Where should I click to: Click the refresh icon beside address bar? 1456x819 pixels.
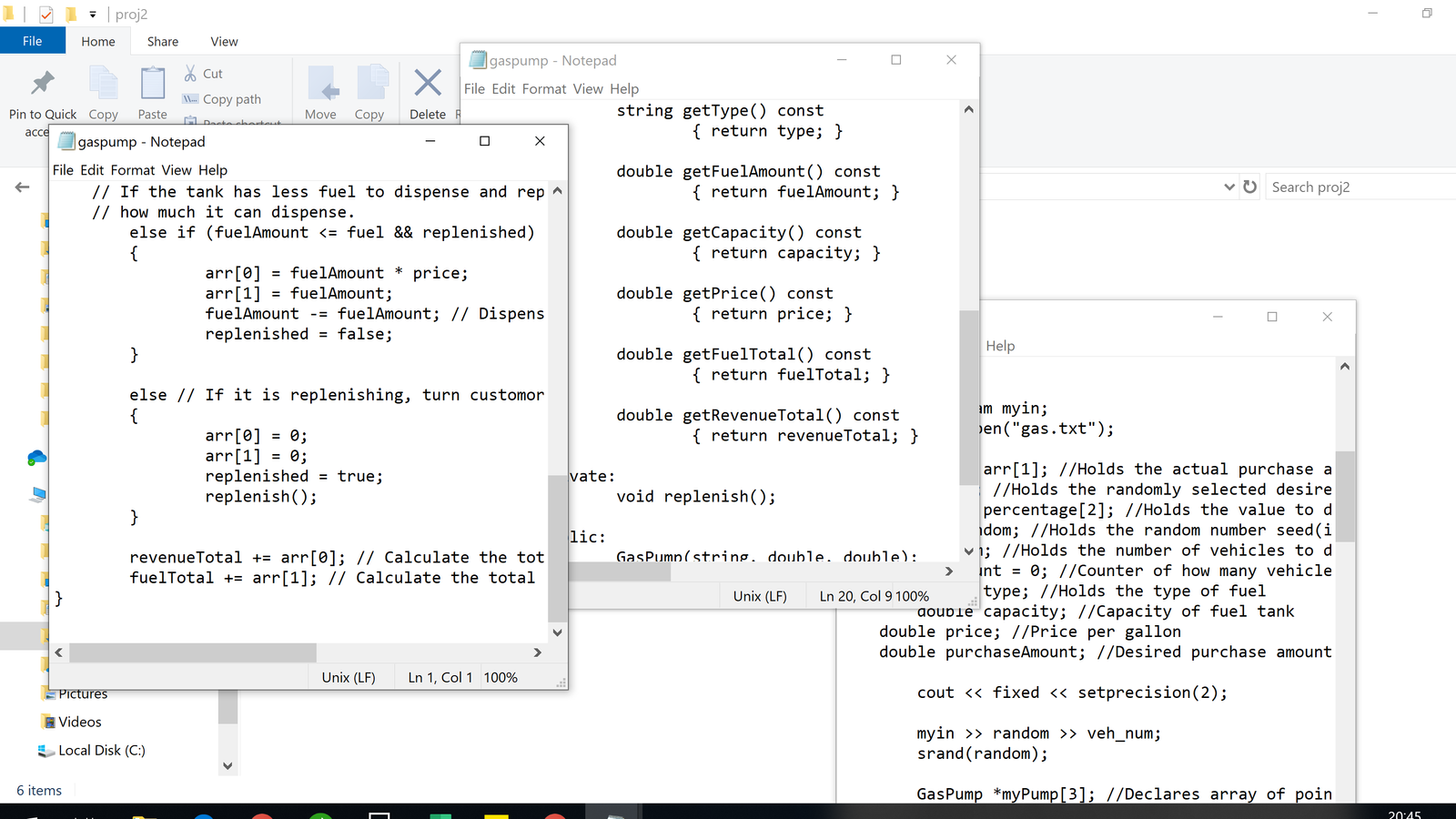[x=1250, y=187]
